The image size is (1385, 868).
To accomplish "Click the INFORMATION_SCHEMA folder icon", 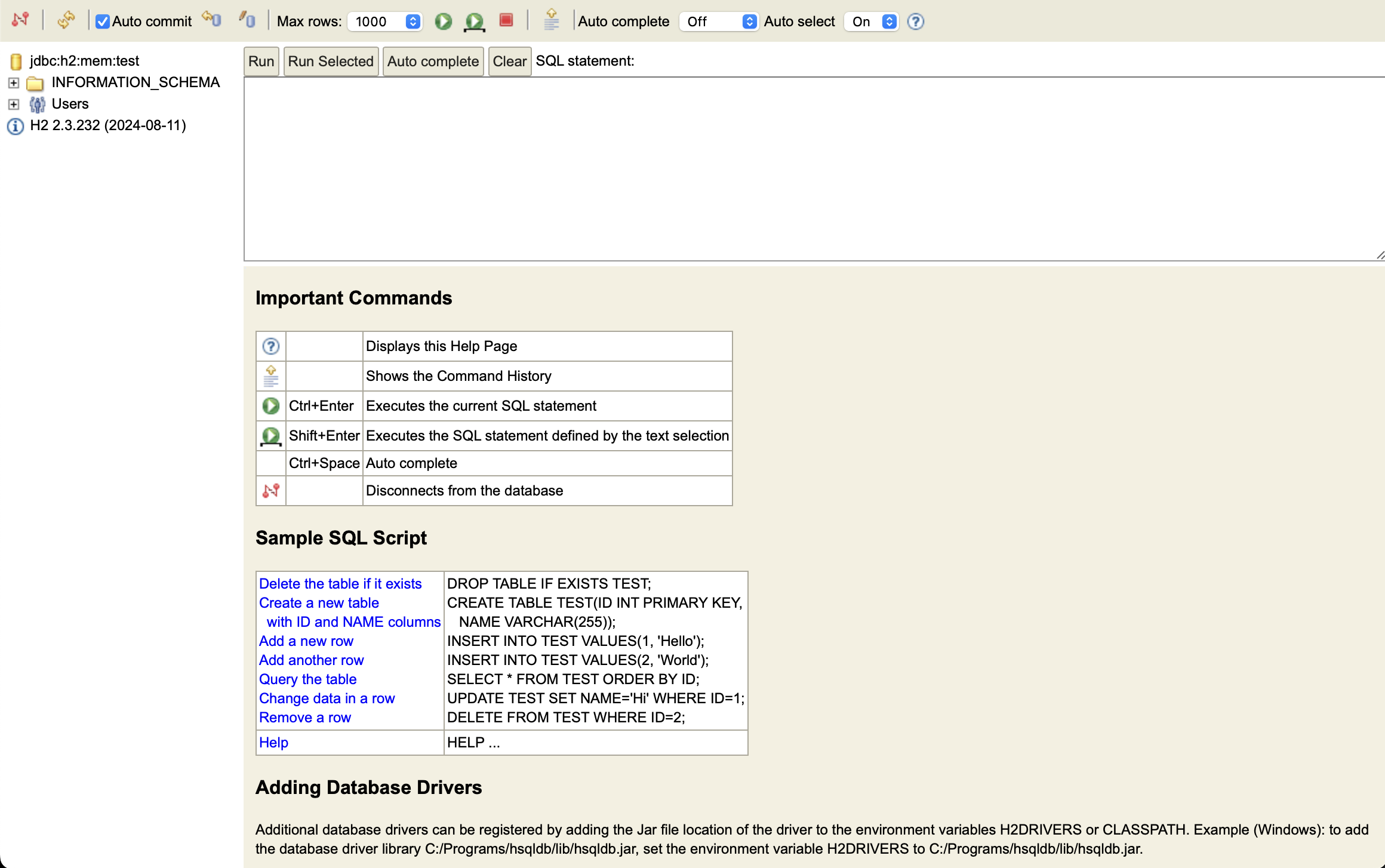I will pyautogui.click(x=35, y=83).
